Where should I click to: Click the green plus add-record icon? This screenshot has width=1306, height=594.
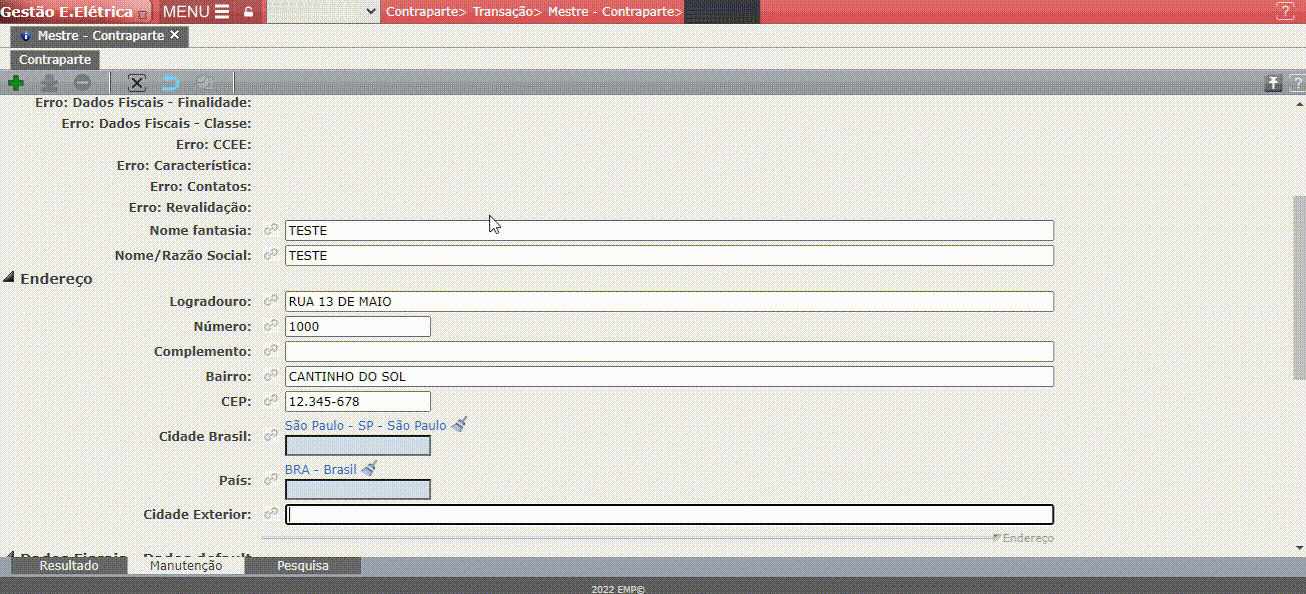16,84
